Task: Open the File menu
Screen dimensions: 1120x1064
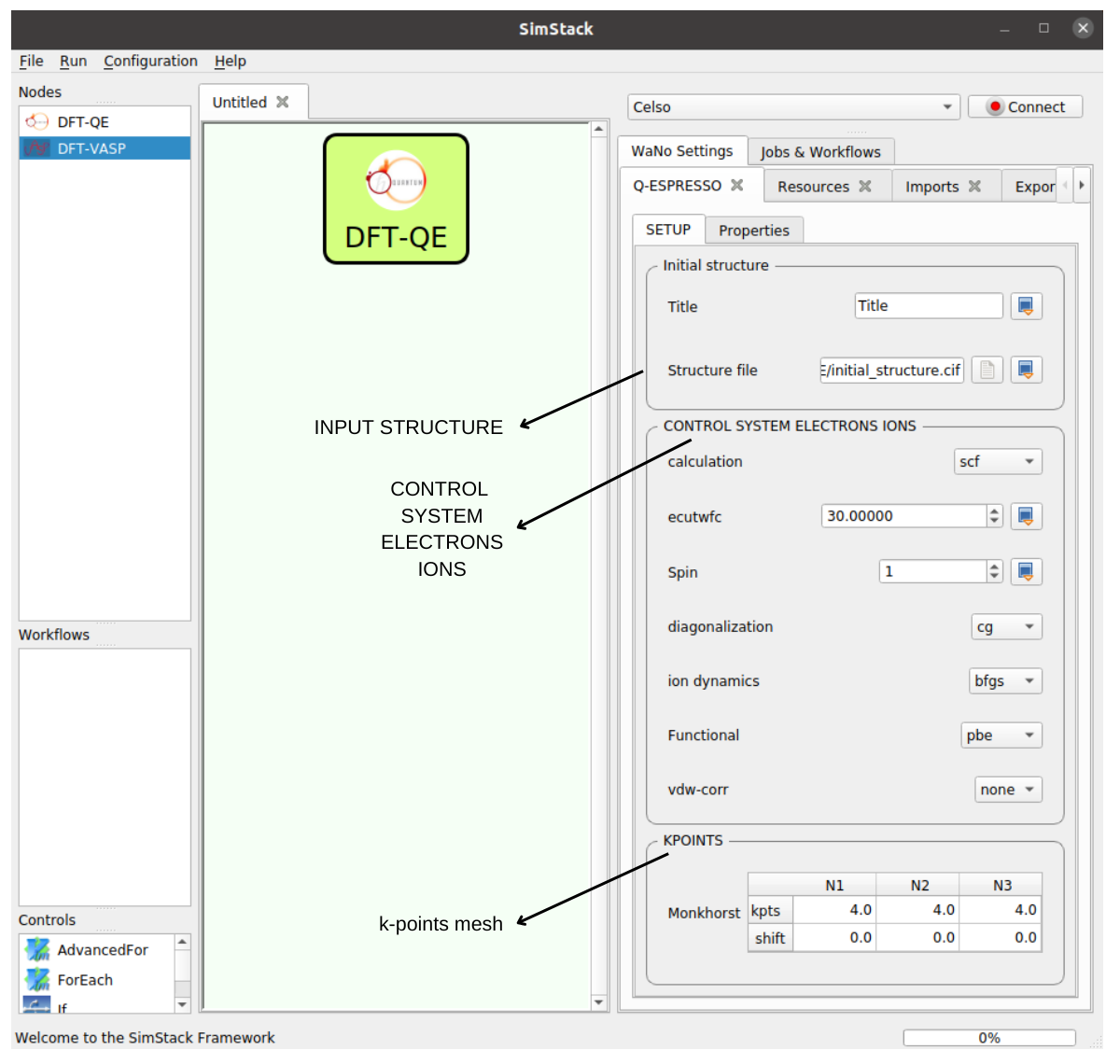Action: pos(31,61)
